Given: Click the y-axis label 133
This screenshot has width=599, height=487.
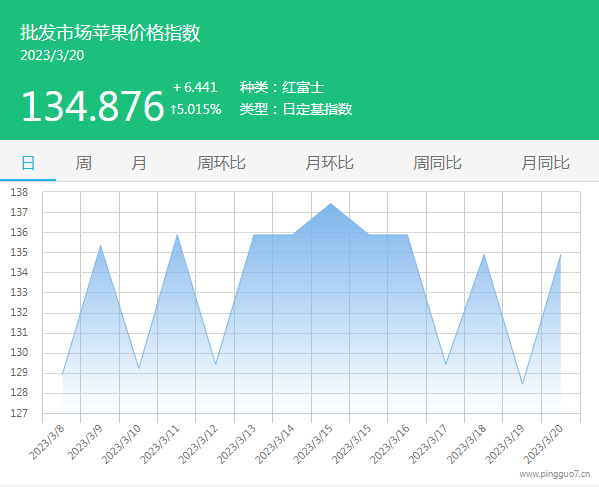Looking at the screenshot, I should click(19, 293).
